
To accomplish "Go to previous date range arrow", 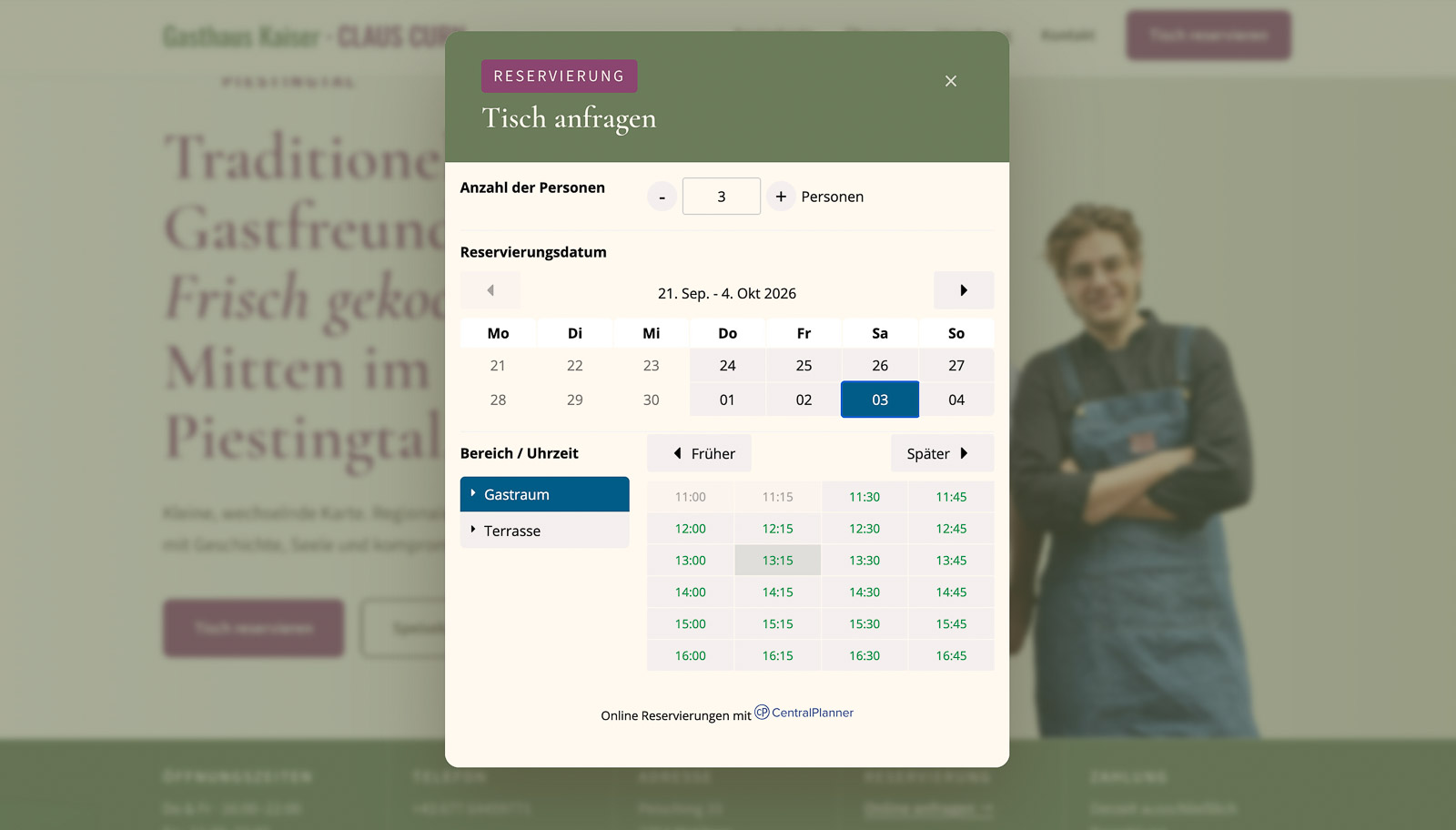I will tap(490, 290).
